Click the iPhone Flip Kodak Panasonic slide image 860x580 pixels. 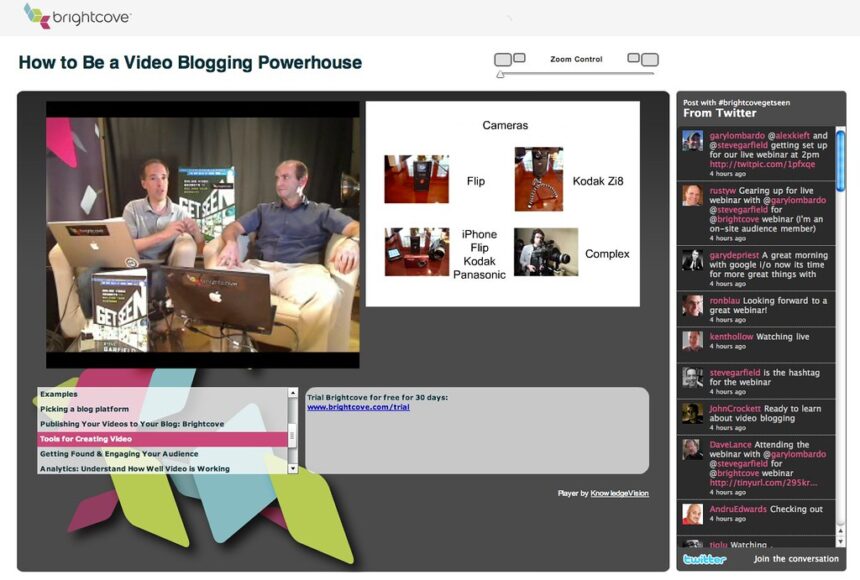417,252
